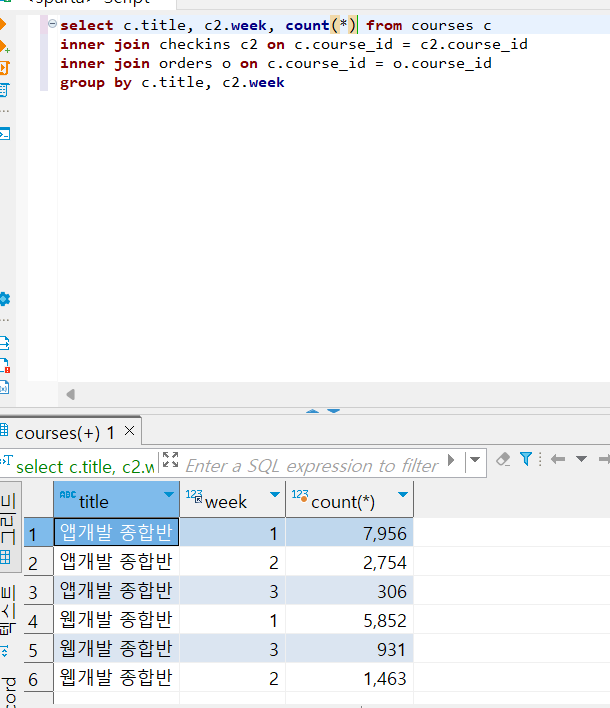The image size is (610, 708).
Task: Select the courses(+) 1 result tab
Action: coord(65,433)
